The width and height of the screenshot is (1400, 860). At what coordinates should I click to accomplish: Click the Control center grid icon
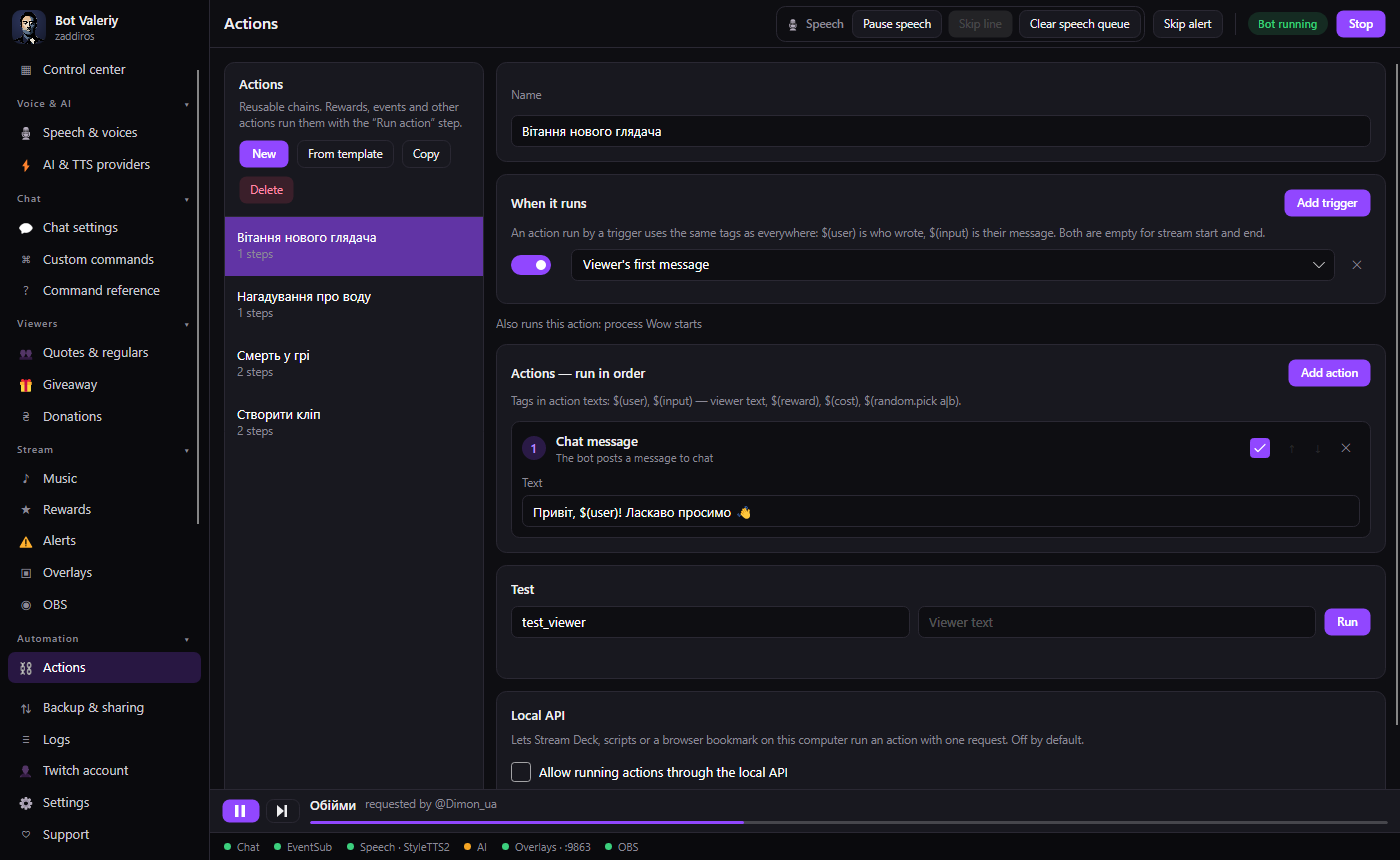pos(26,70)
